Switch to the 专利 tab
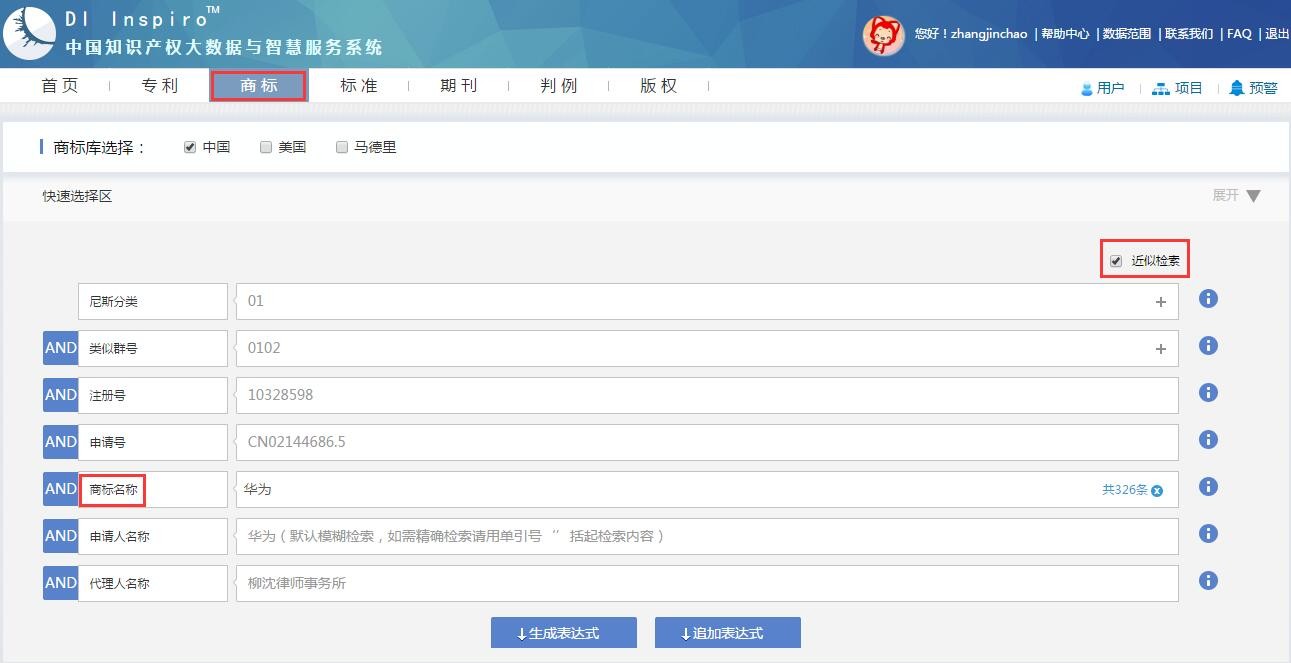The width and height of the screenshot is (1291, 663). coord(159,86)
